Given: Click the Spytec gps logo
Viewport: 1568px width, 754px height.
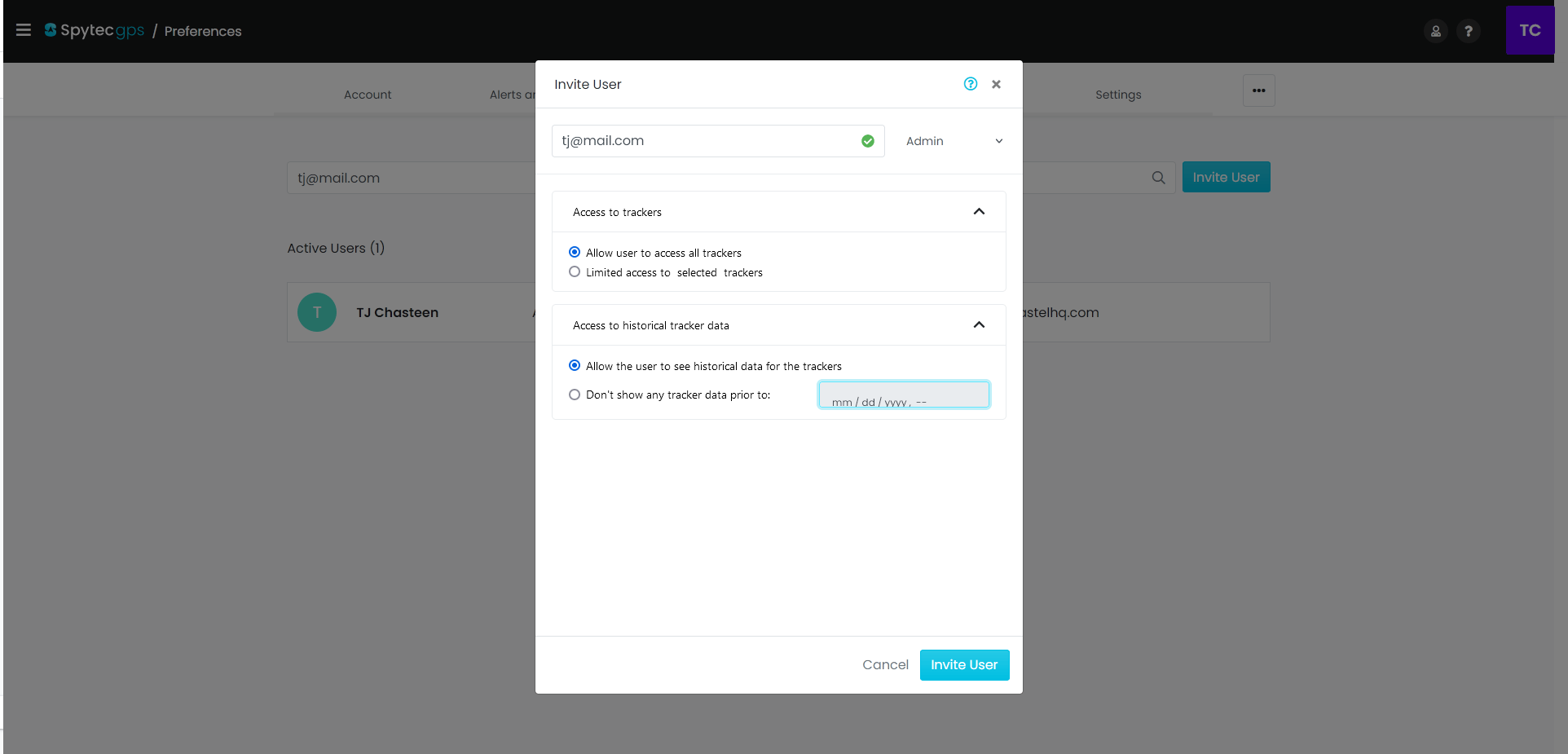Looking at the screenshot, I should click(95, 30).
